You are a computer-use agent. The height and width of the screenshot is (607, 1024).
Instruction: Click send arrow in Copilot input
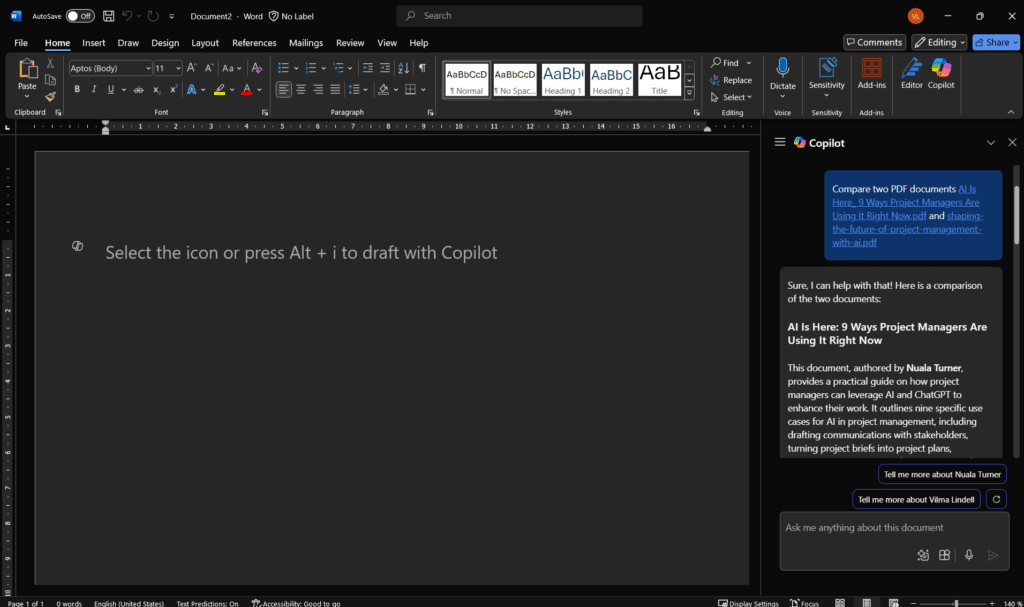tap(993, 555)
